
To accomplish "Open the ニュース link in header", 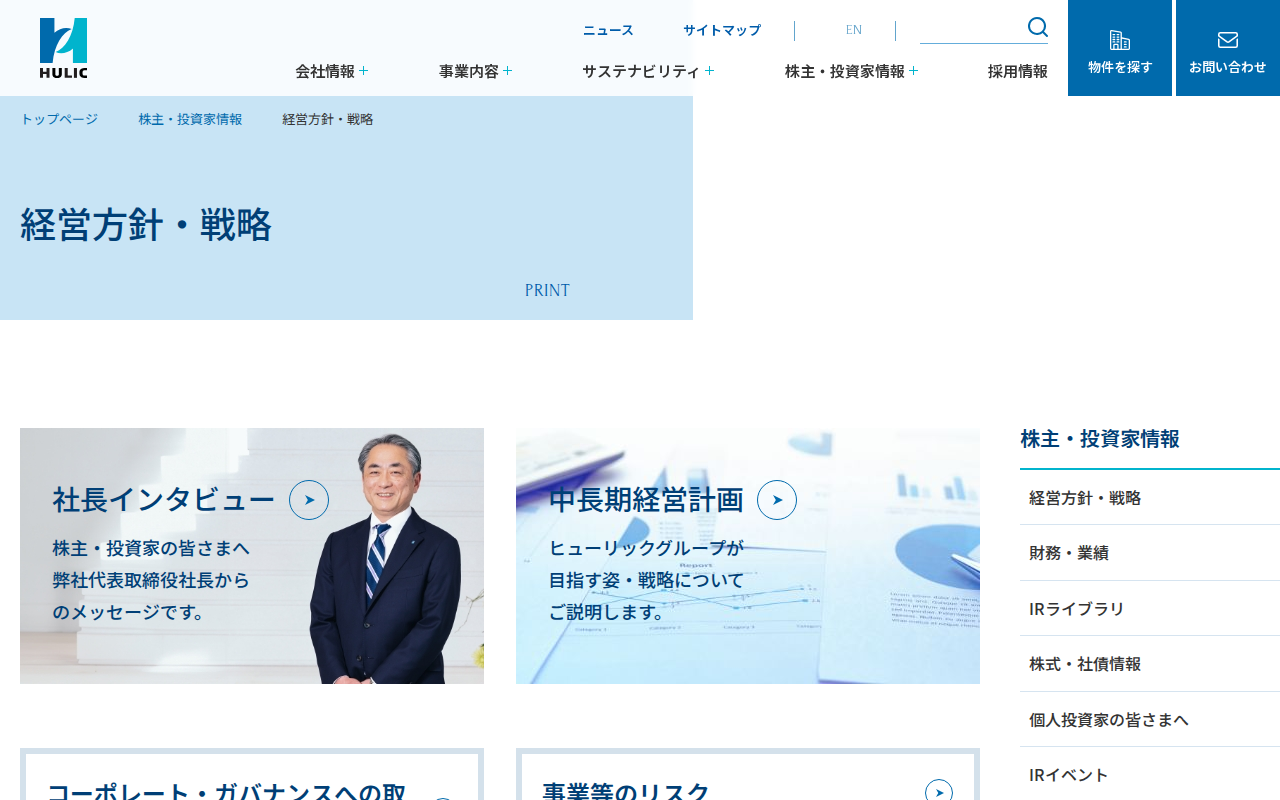I will pos(608,30).
